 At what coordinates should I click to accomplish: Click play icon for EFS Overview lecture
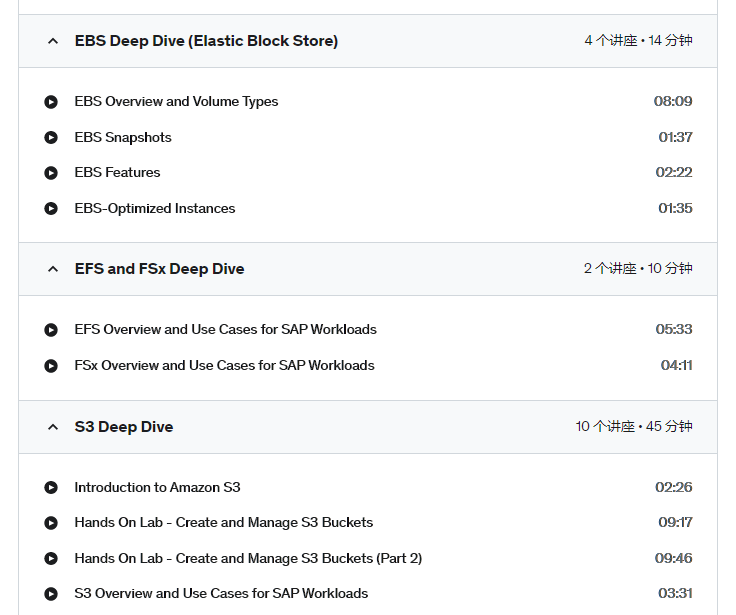click(x=51, y=330)
